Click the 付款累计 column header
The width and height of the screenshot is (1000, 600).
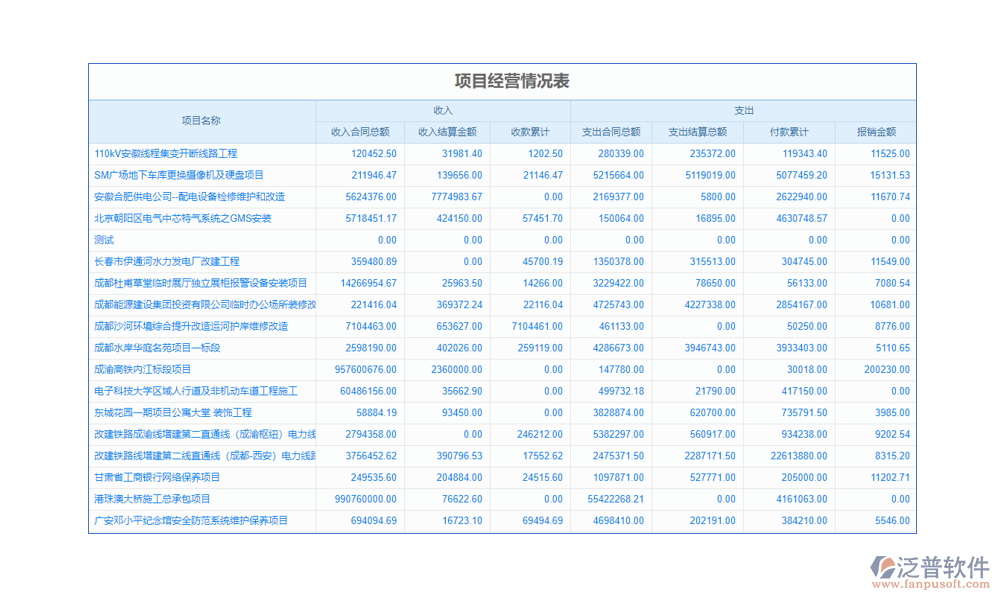pyautogui.click(x=789, y=132)
